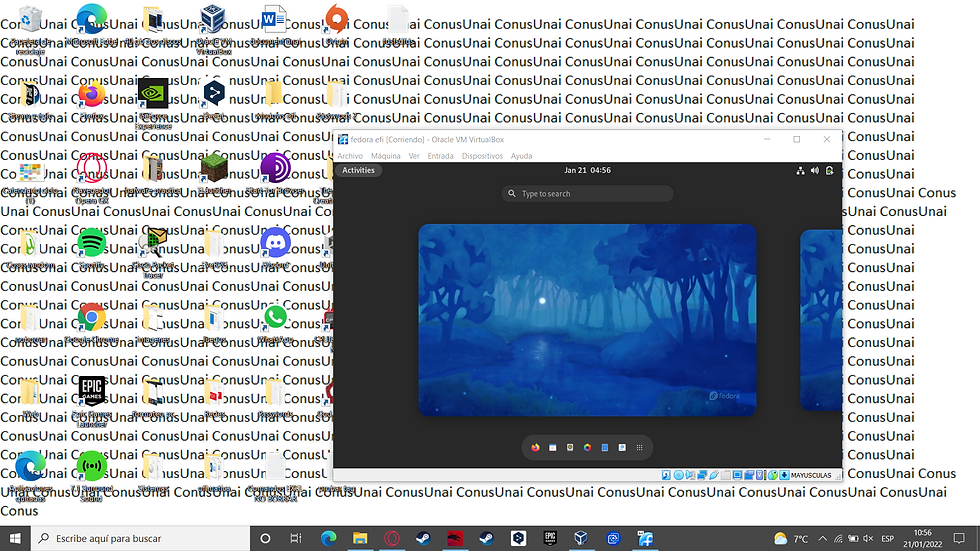The width and height of the screenshot is (980, 551).
Task: Focus the 'Type to search' field
Action: point(588,194)
